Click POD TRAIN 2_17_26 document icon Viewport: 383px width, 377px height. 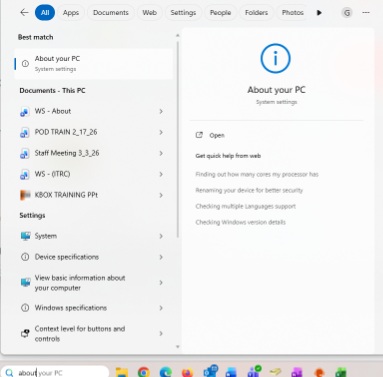pos(24,133)
